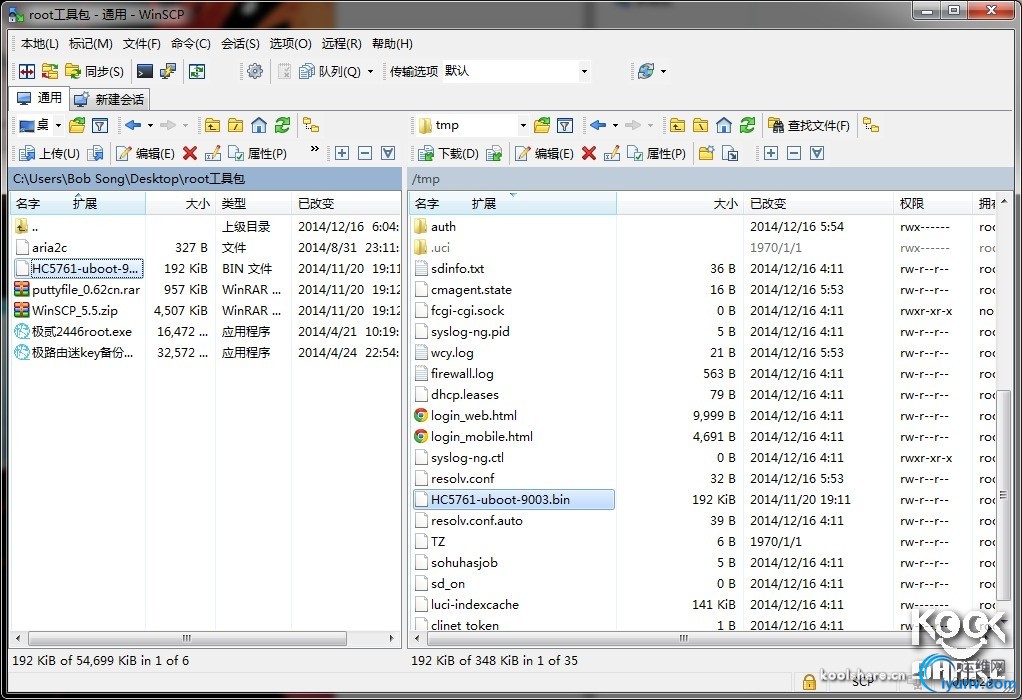Select the auth folder in remote panel

click(x=443, y=226)
